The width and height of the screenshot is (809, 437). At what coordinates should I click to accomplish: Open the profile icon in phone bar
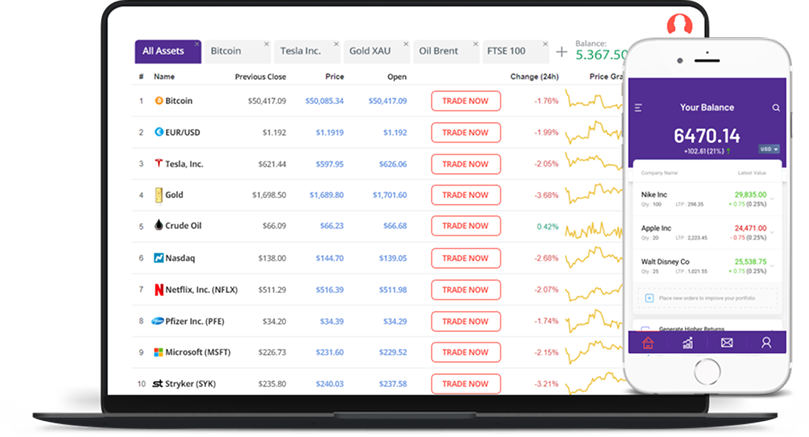click(x=766, y=343)
